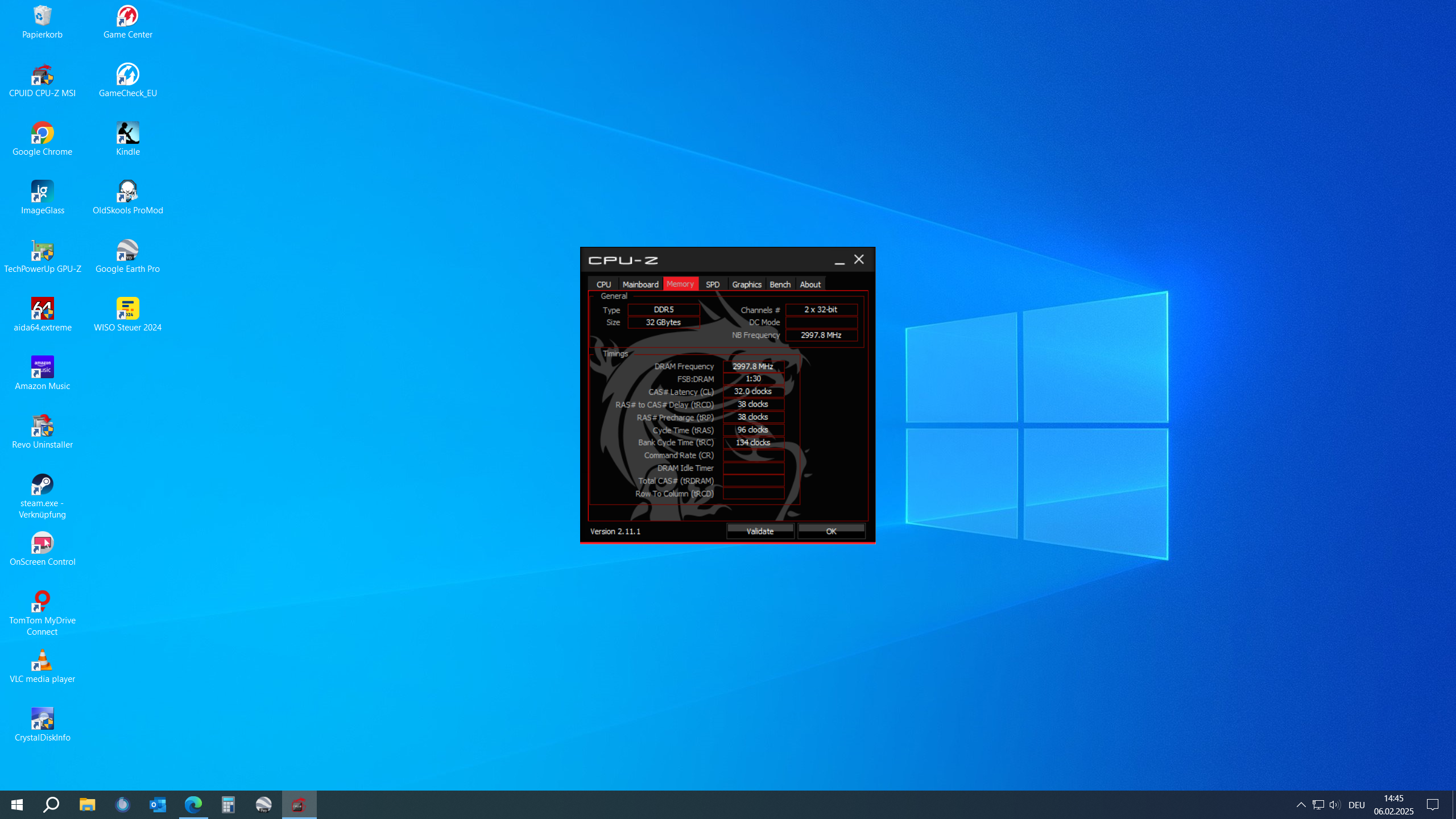The width and height of the screenshot is (1456, 819).
Task: Open the notification center icon
Action: 1433,805
